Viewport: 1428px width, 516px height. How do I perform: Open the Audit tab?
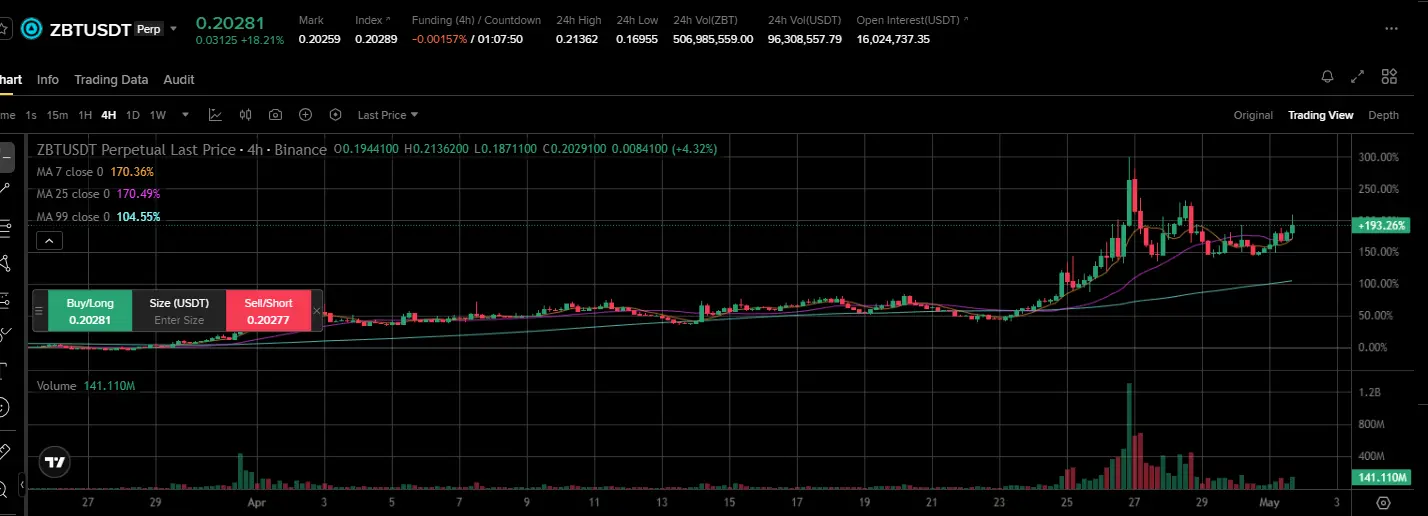[179, 79]
